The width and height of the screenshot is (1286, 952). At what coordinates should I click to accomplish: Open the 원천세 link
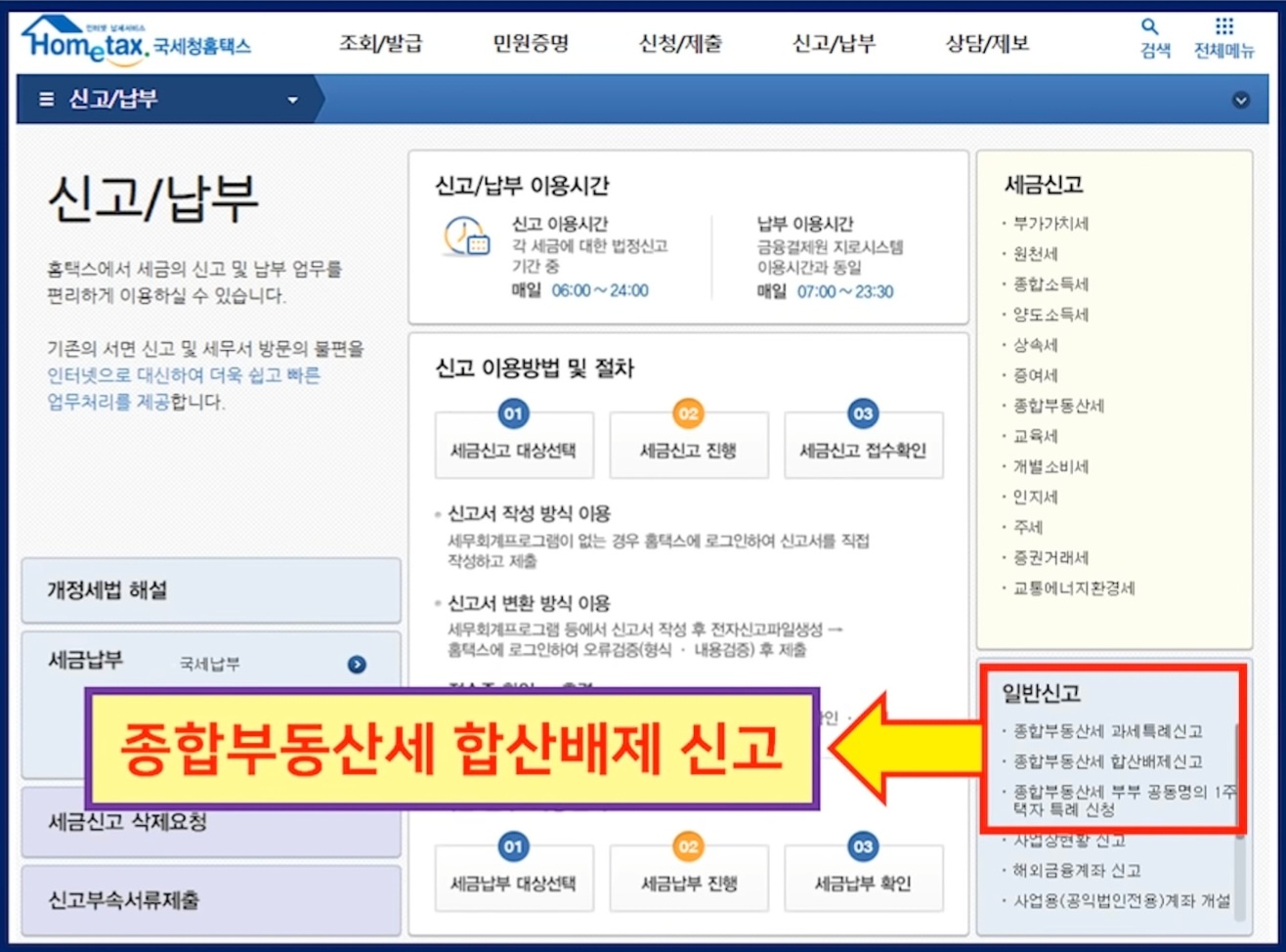click(1035, 254)
